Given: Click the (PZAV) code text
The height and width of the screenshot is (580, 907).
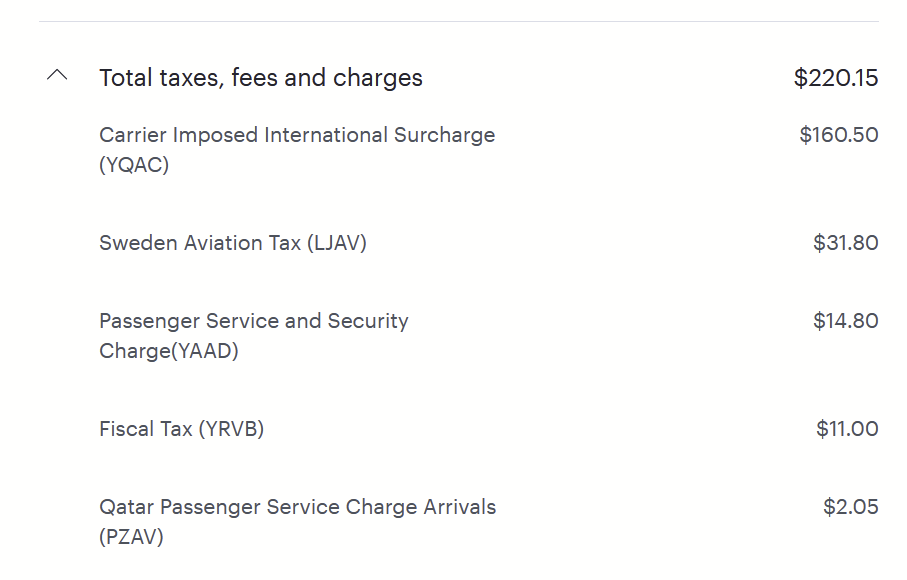Looking at the screenshot, I should pyautogui.click(x=131, y=537).
